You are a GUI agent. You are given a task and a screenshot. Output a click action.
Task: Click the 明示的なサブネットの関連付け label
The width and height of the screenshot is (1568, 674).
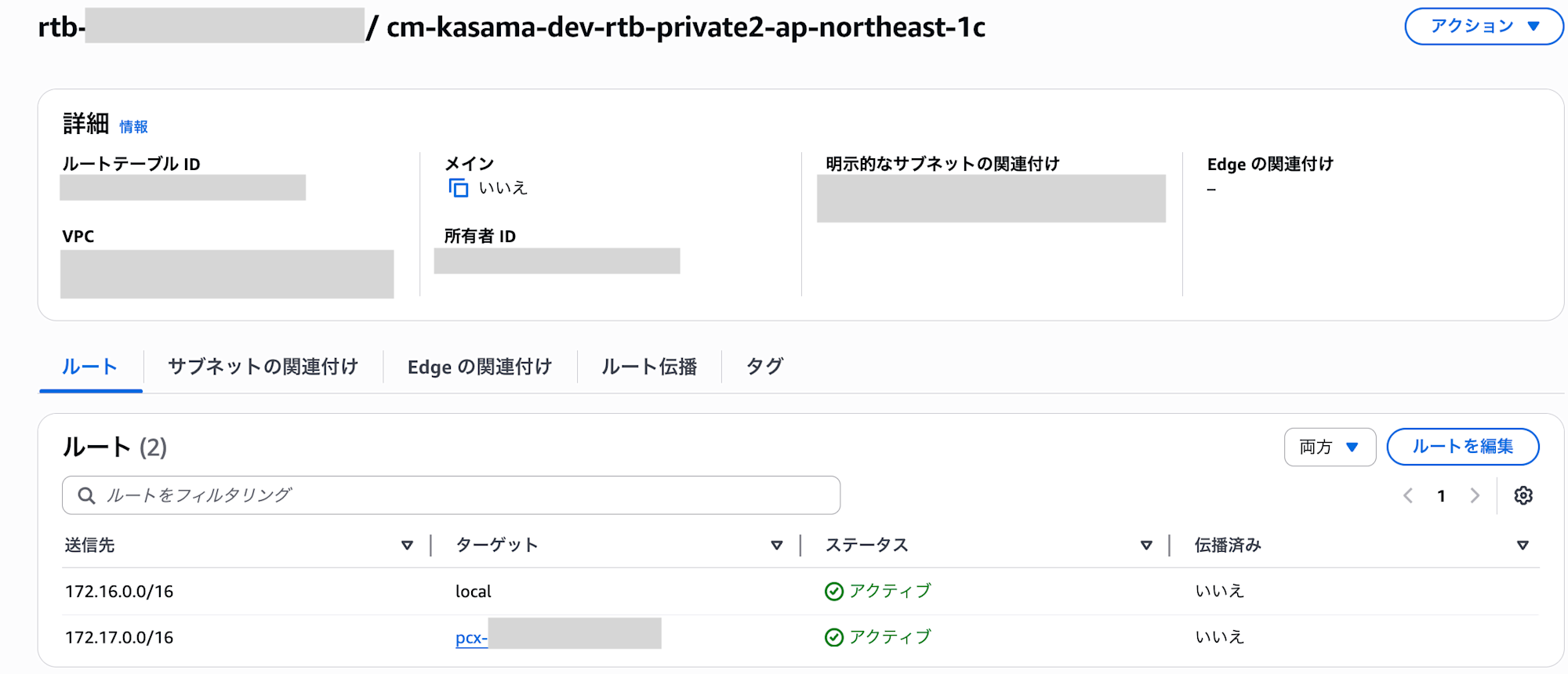click(943, 164)
